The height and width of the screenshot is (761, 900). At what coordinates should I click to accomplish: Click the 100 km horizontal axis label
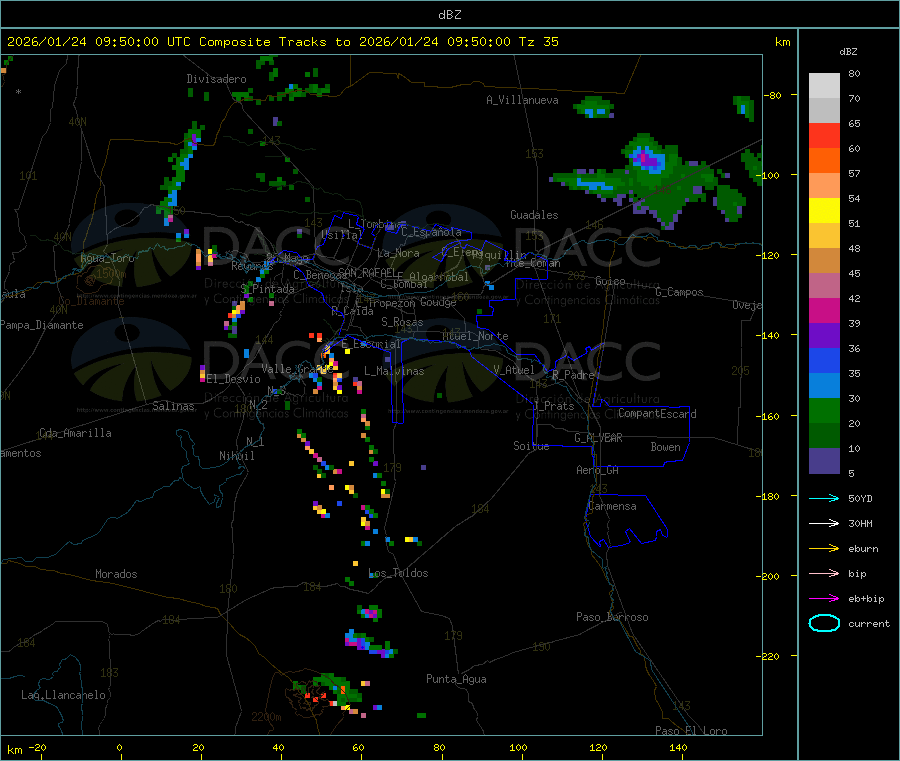click(x=518, y=747)
